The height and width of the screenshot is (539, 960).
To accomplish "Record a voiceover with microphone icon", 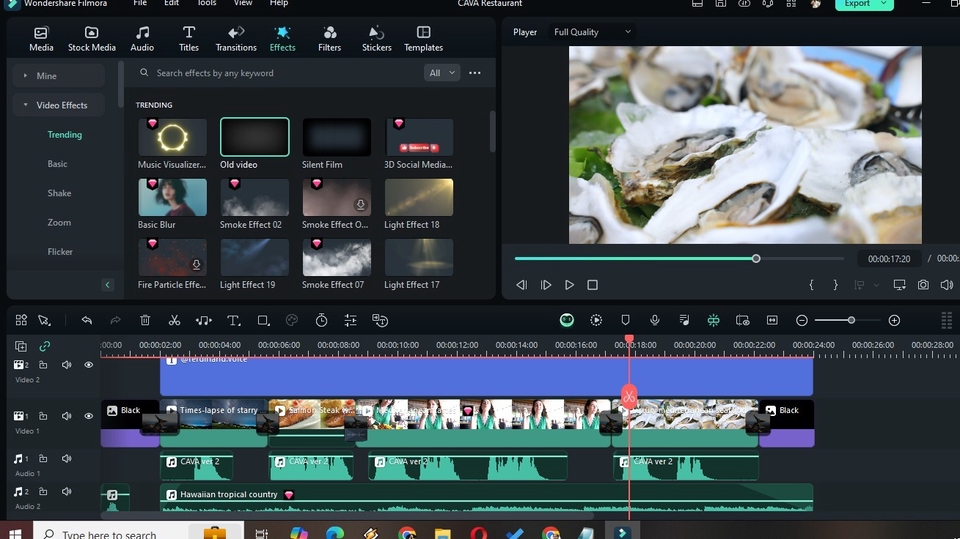I will coord(654,320).
